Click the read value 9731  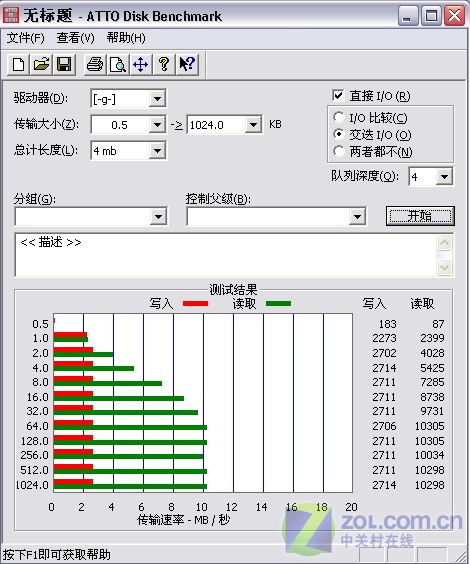(432, 411)
